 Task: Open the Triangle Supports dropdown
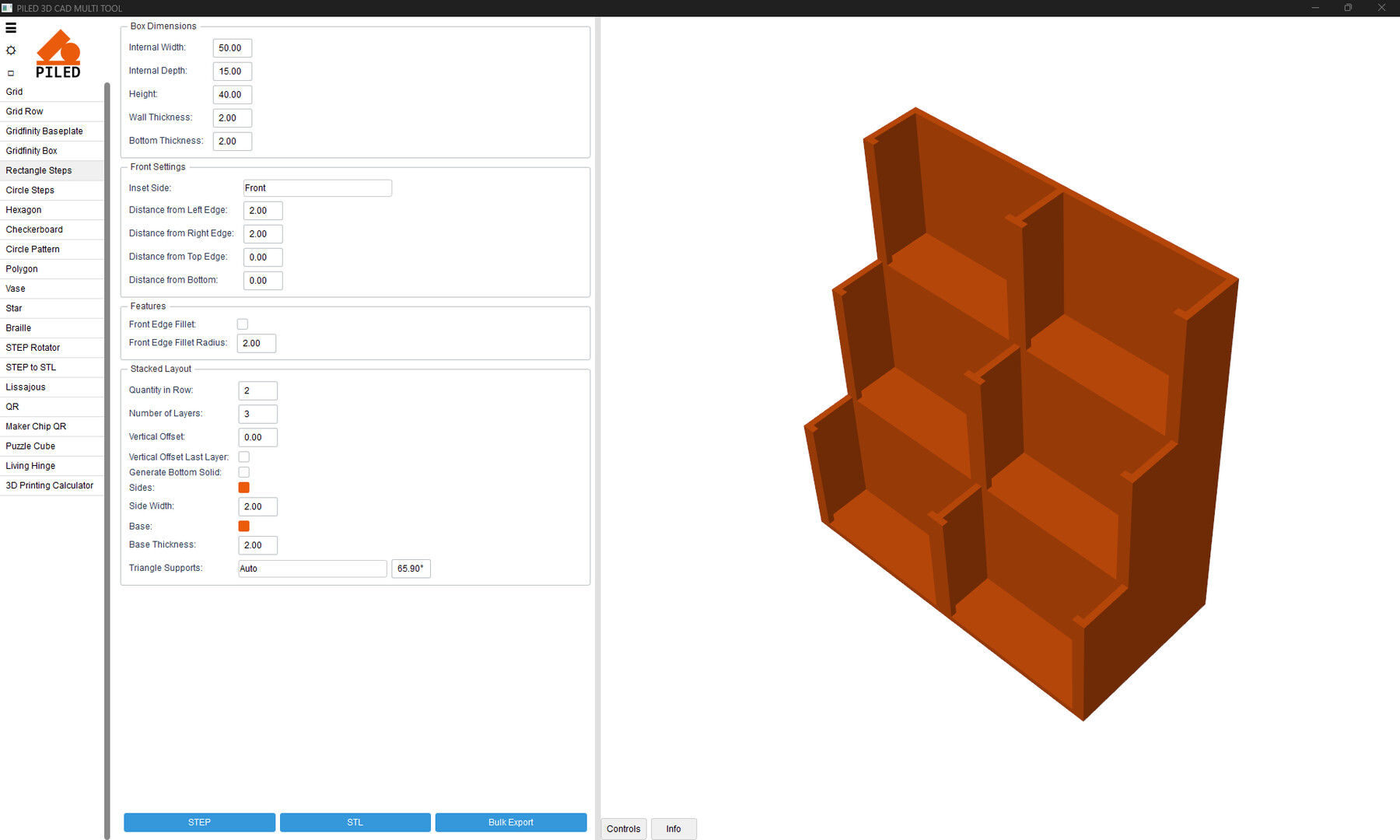(x=312, y=569)
